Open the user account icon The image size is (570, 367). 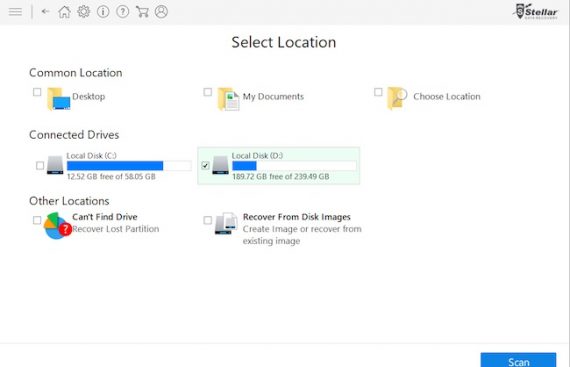tap(161, 12)
